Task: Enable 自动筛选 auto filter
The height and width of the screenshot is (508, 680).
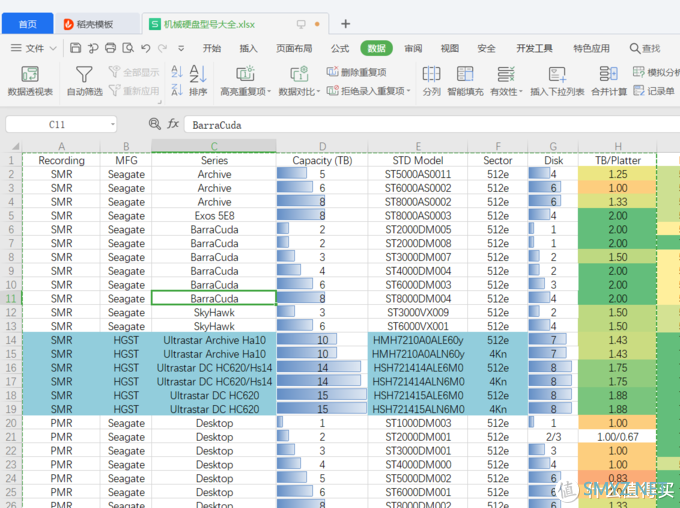Action: coord(85,81)
